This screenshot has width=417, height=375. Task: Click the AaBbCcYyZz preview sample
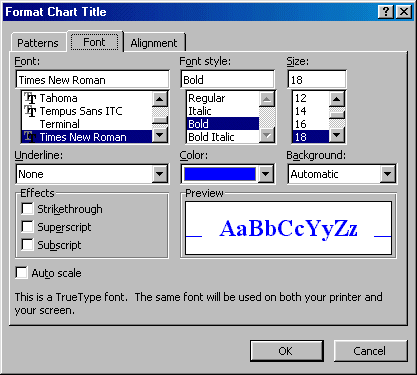288,229
